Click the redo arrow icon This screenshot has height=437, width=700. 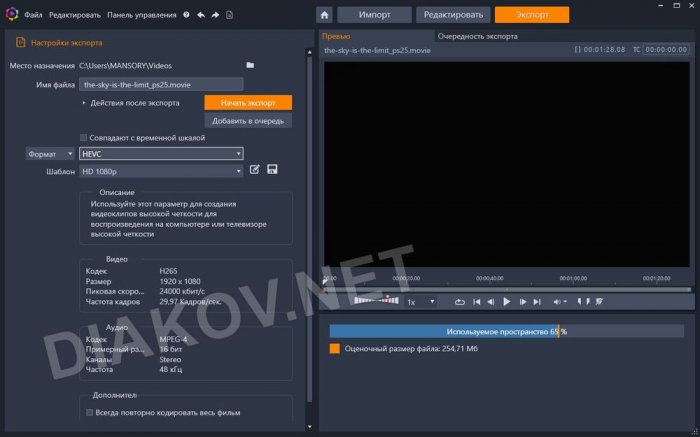[215, 15]
